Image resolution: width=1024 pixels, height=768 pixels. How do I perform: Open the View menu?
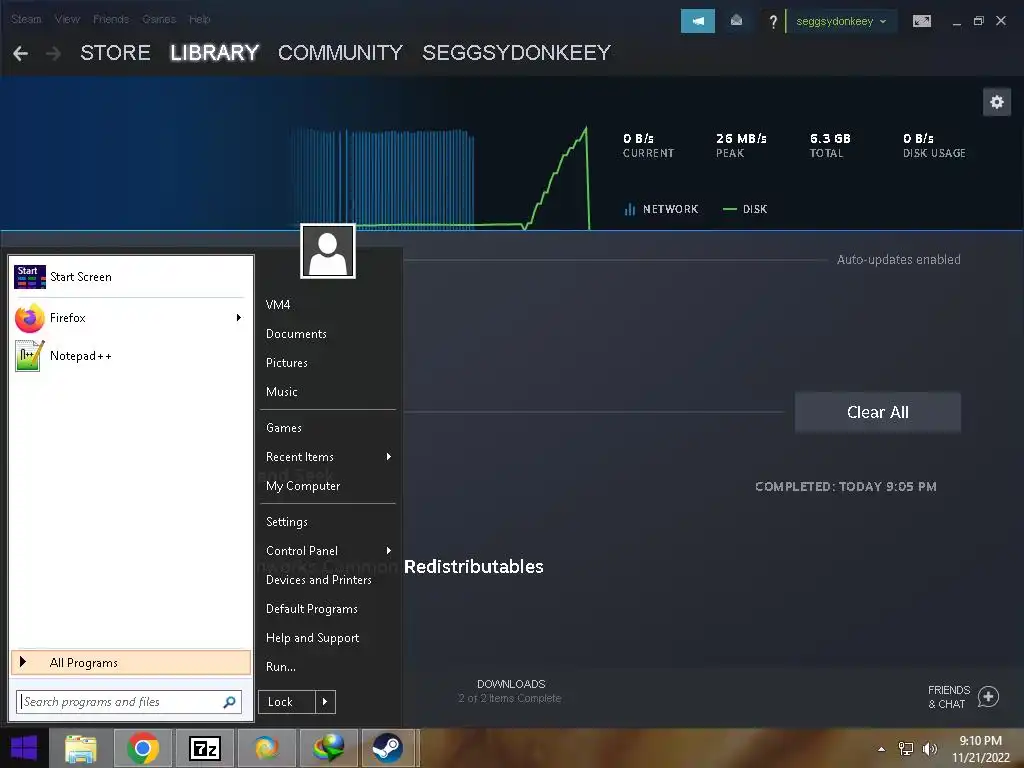[67, 20]
